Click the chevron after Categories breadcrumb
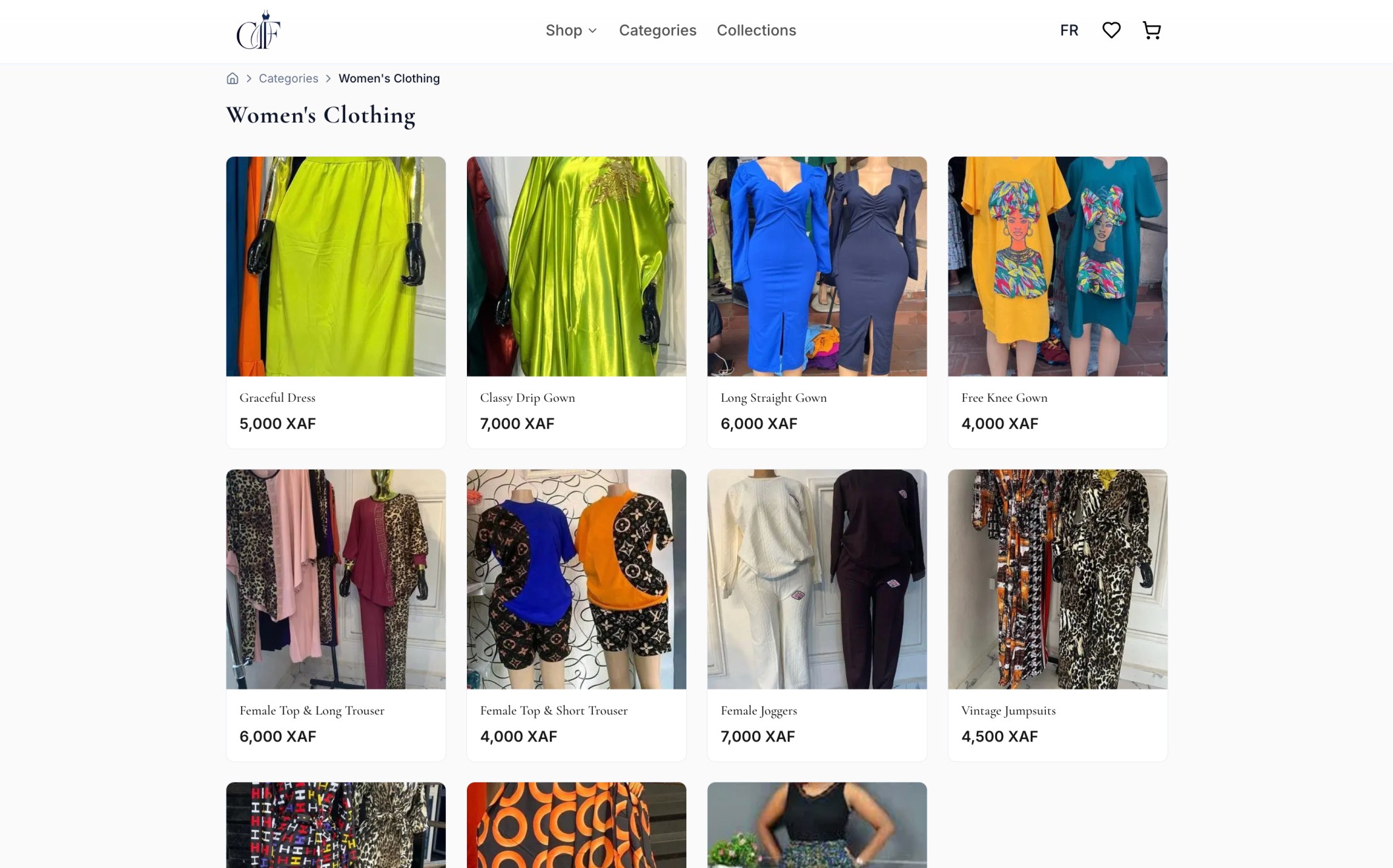 [328, 78]
